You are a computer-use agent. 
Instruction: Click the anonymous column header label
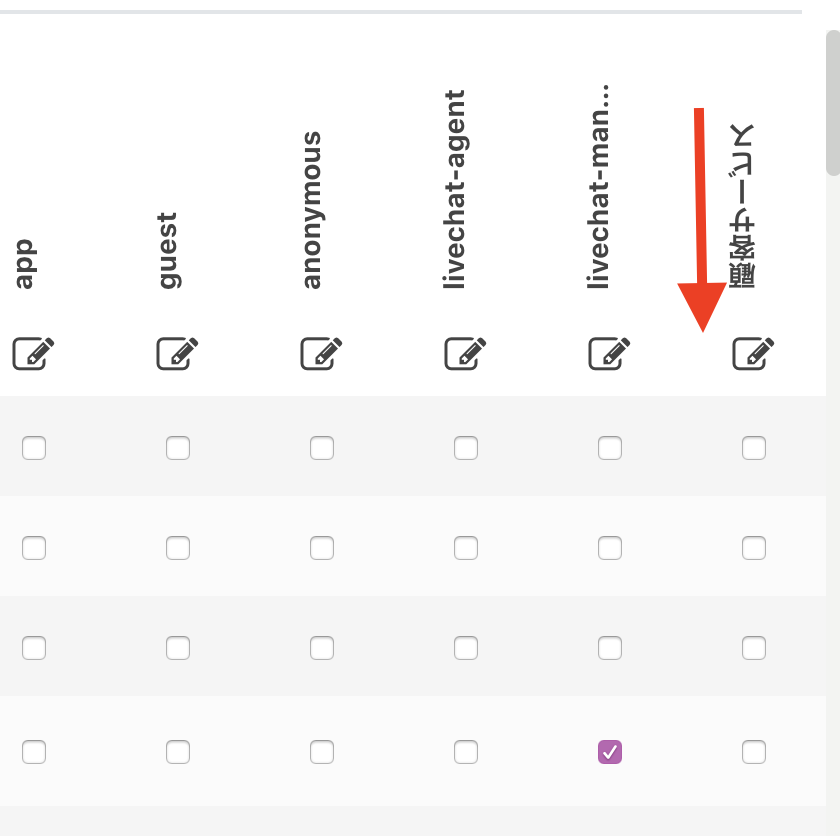pos(312,210)
